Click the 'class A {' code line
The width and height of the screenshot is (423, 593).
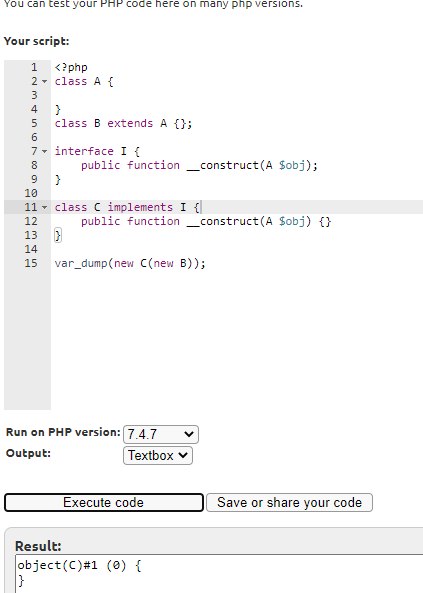pyautogui.click(x=84, y=81)
